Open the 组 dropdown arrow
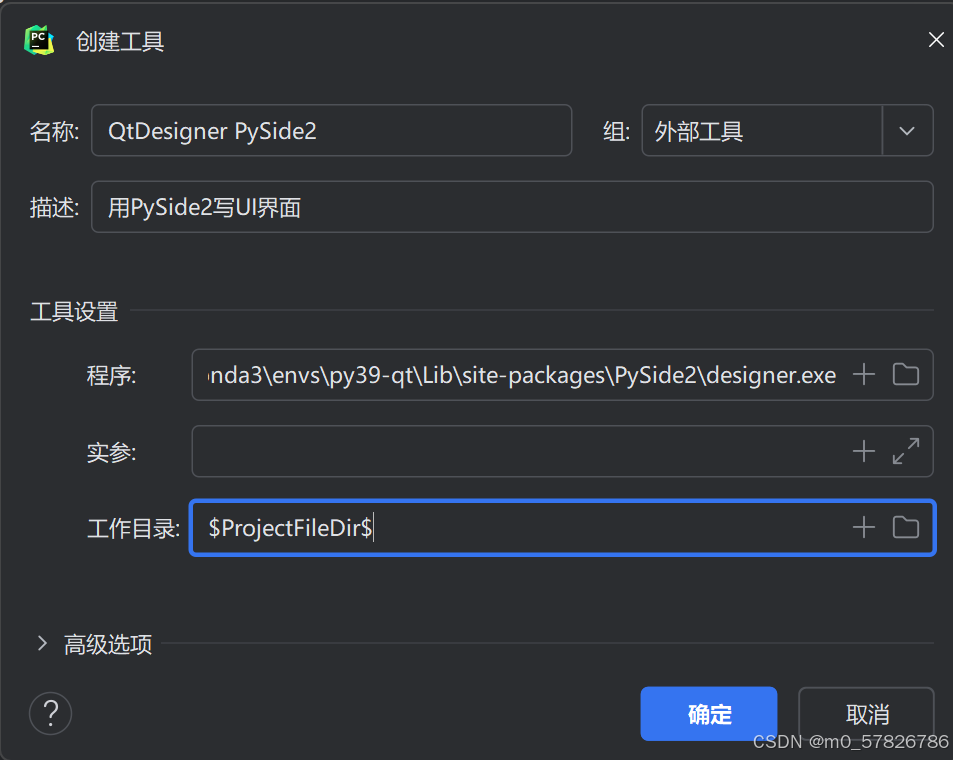This screenshot has height=760, width=953. point(907,131)
